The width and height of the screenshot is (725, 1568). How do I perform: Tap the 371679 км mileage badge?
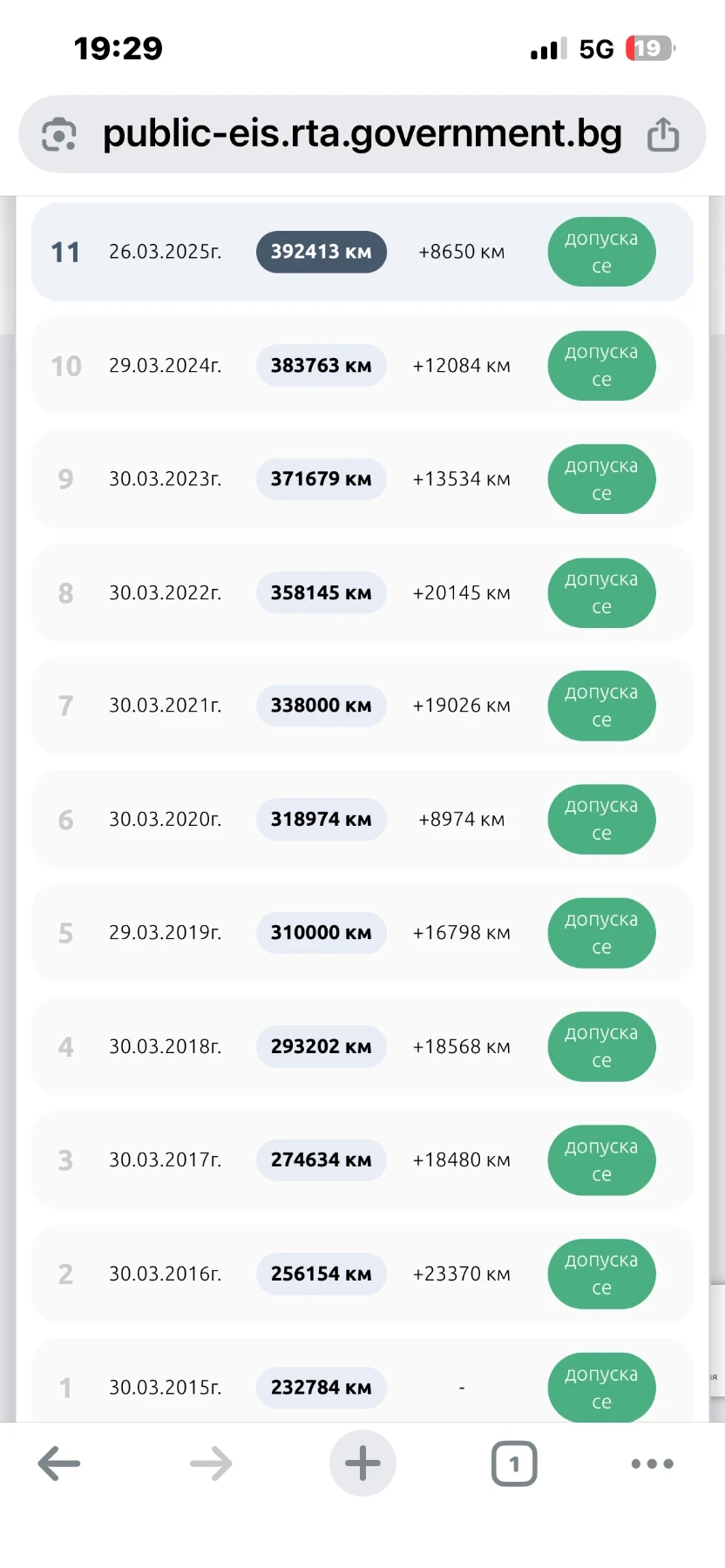coord(321,479)
